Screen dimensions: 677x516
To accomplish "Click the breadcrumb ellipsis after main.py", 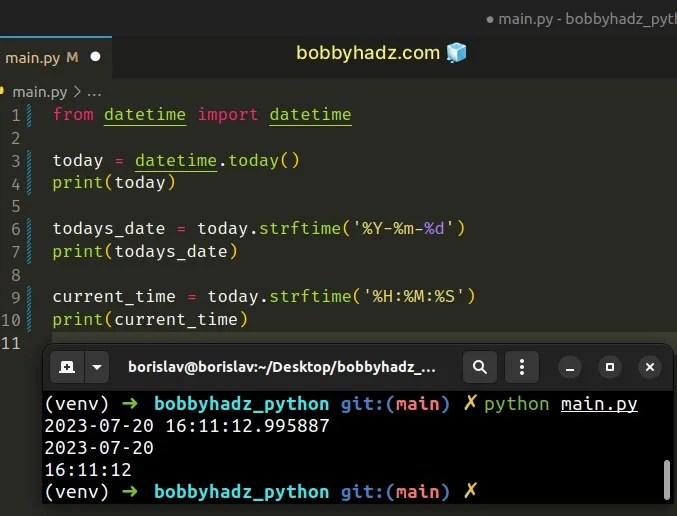I will click(x=94, y=92).
